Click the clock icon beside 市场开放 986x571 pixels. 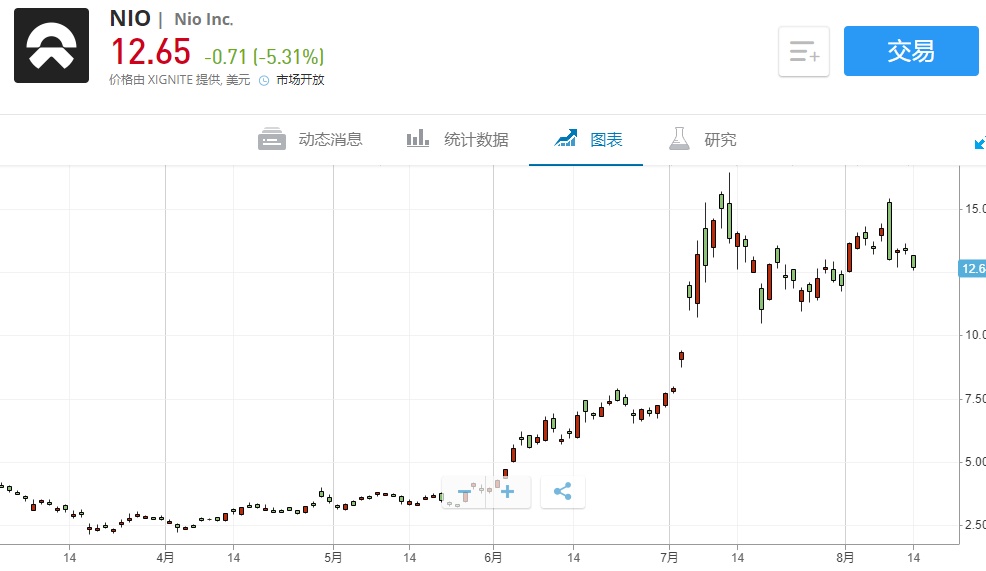point(264,80)
